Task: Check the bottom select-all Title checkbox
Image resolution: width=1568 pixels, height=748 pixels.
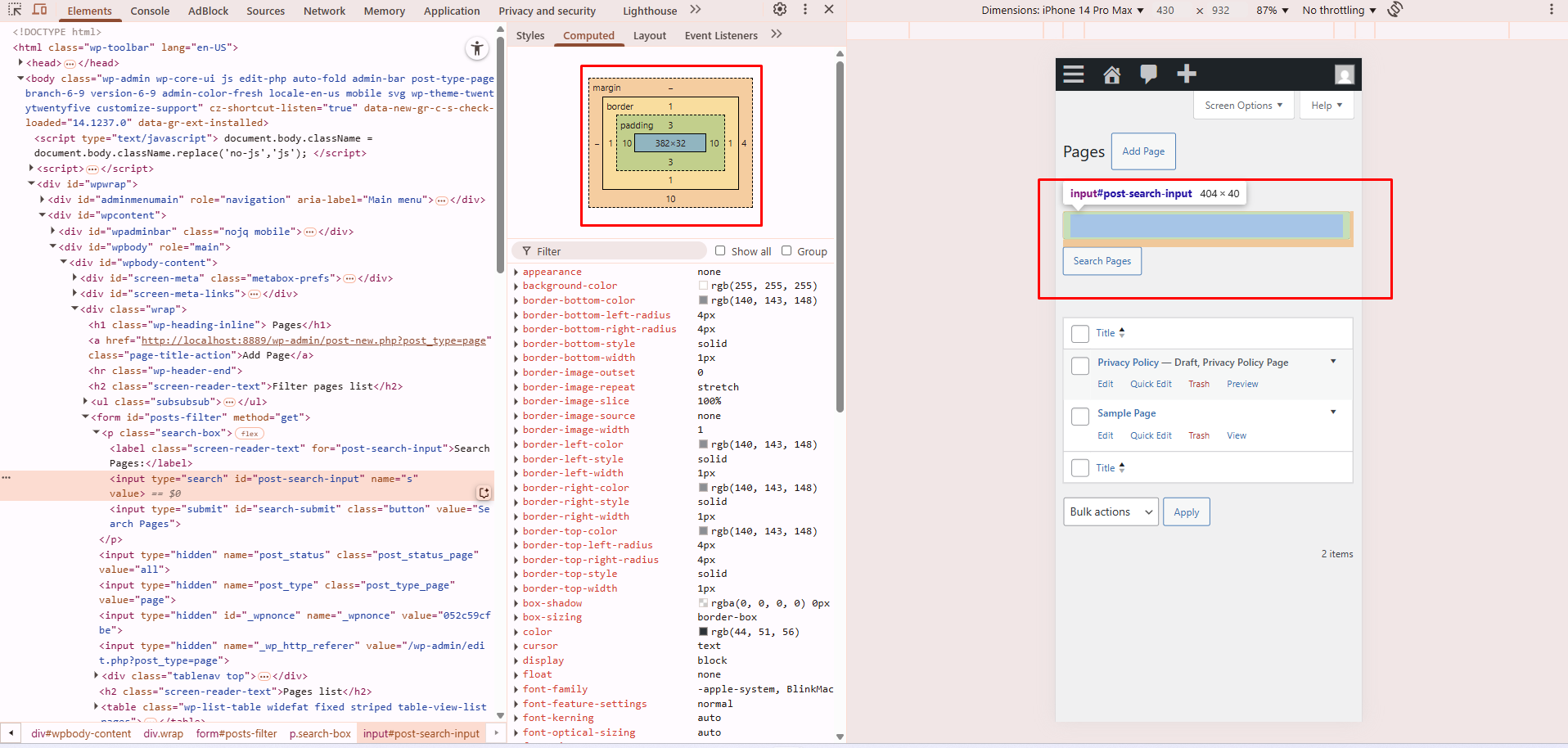Action: click(1080, 468)
